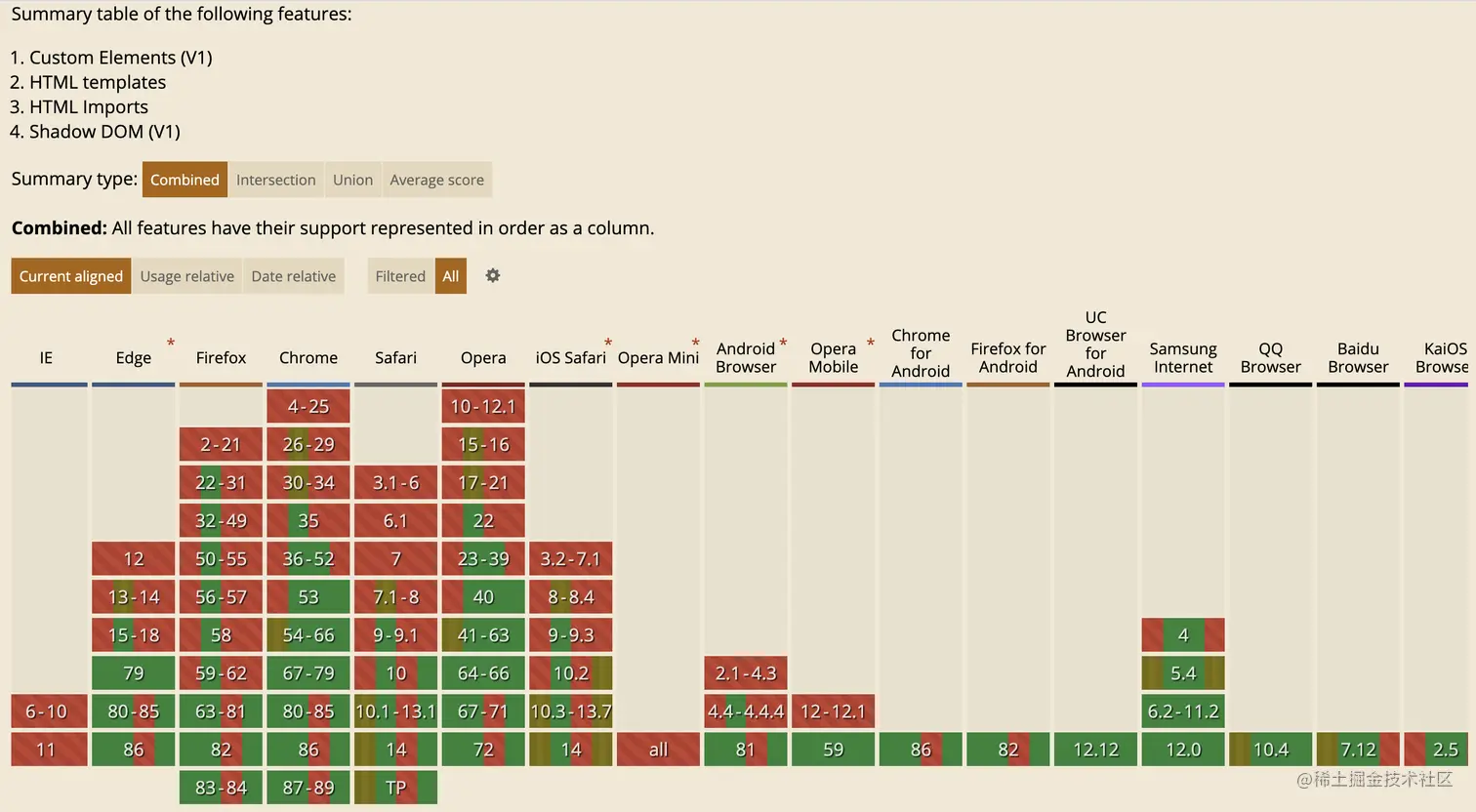Click the Opera Mobile 12-12.1 cell
The image size is (1476, 812).
(x=834, y=711)
